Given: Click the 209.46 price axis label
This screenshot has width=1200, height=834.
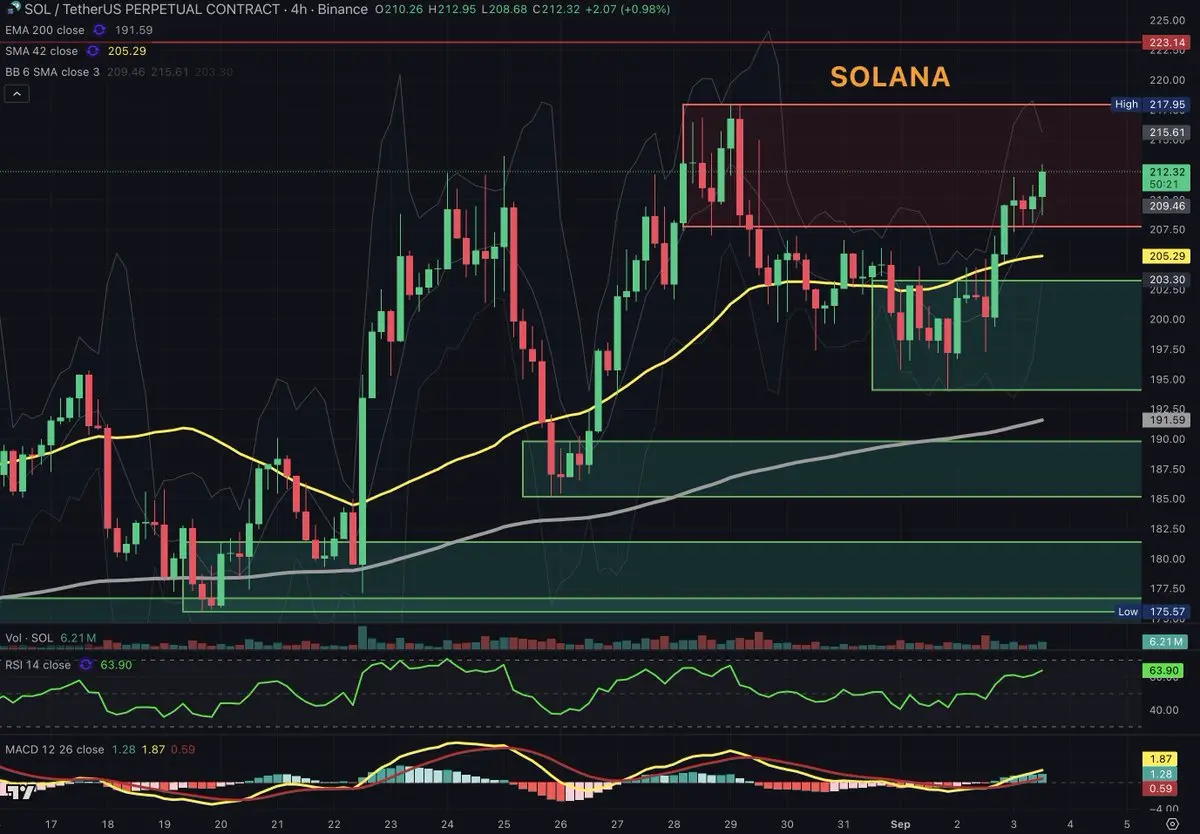Looking at the screenshot, I should tap(1165, 204).
